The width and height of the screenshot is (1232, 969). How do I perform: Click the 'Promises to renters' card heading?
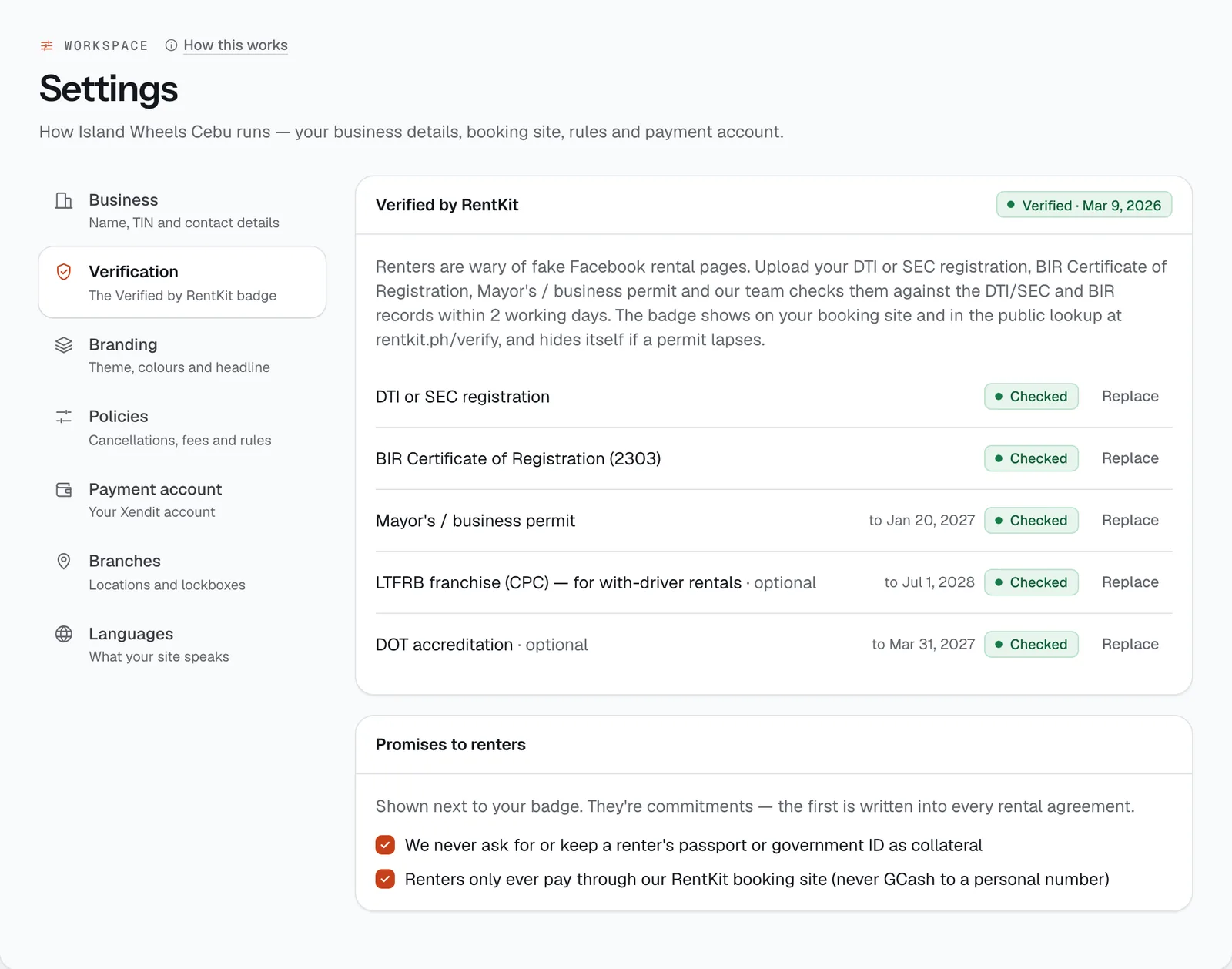[450, 744]
